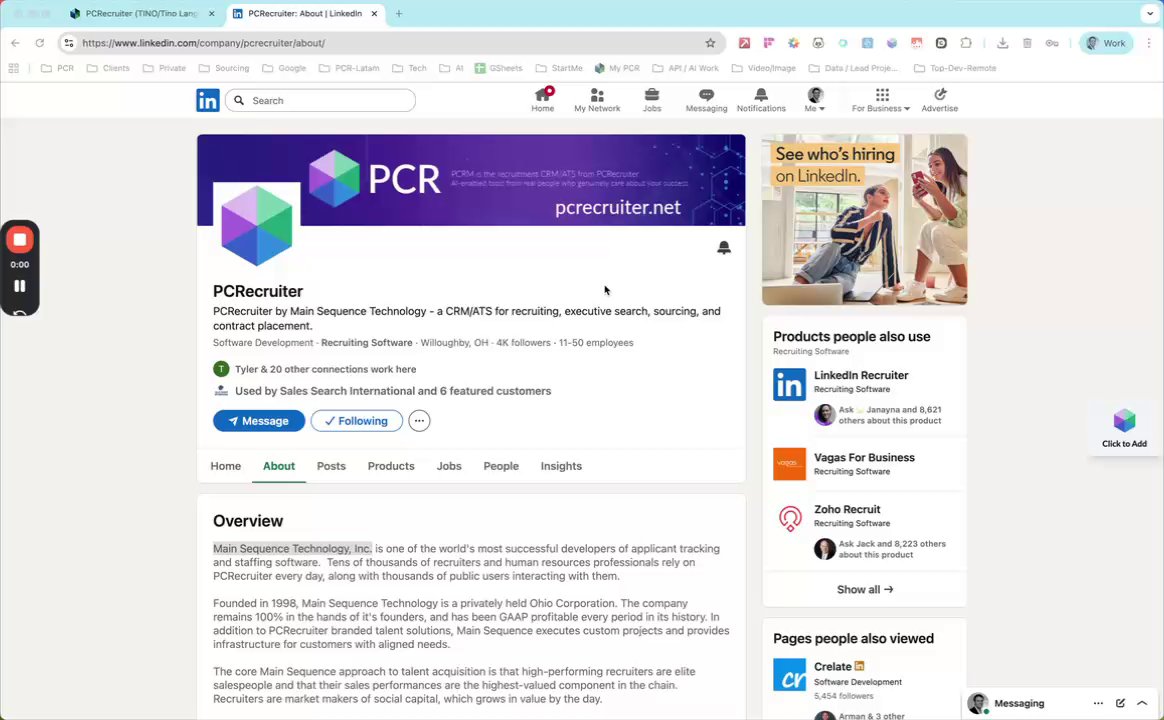This screenshot has height=720, width=1164.
Task: Open the company Jobs tab
Action: coord(449,466)
